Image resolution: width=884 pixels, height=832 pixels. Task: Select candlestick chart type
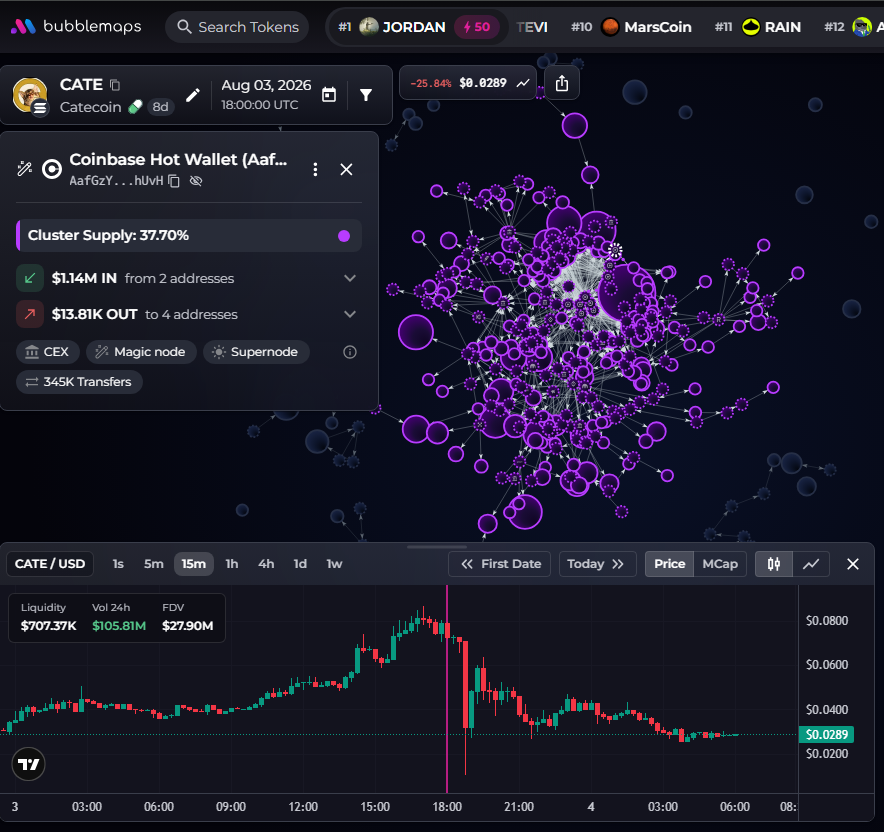(x=774, y=564)
